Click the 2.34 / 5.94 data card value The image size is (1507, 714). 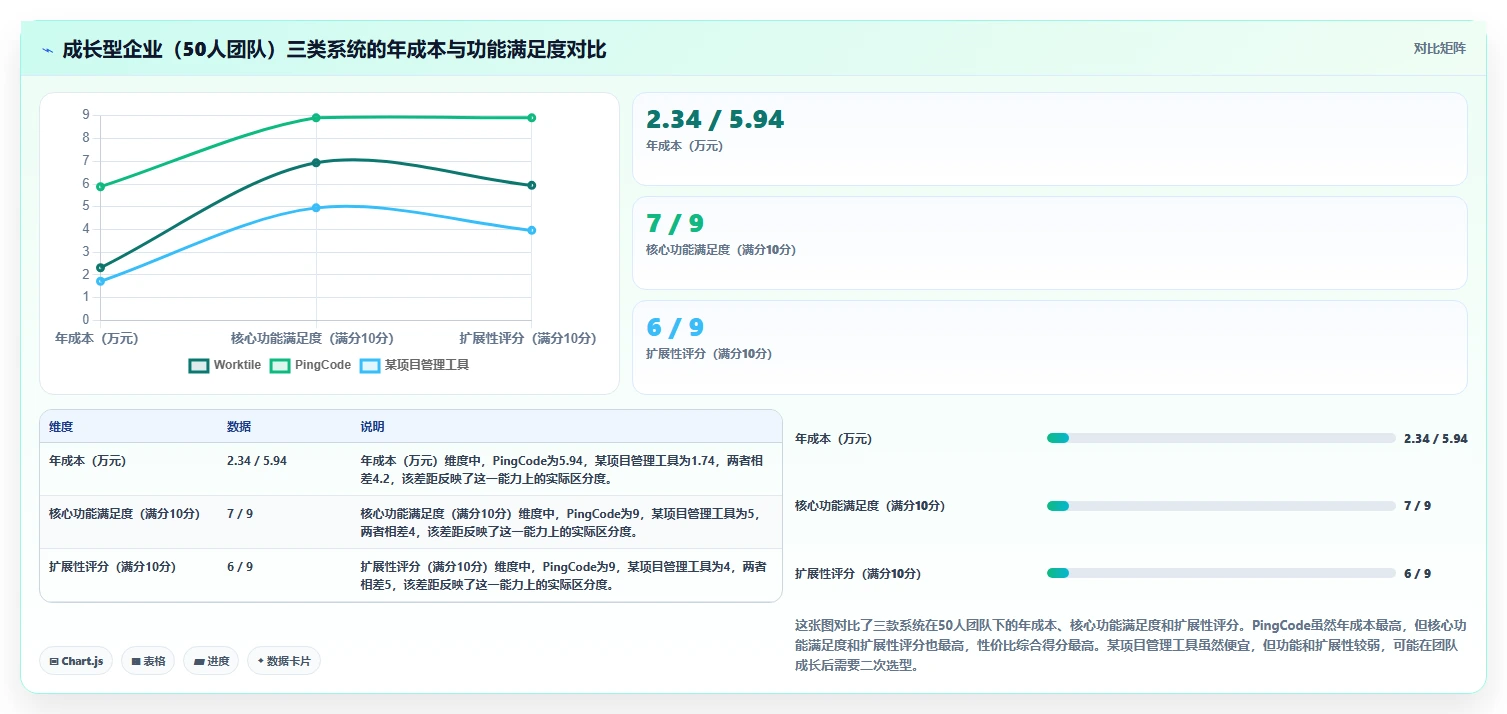[x=715, y=120]
